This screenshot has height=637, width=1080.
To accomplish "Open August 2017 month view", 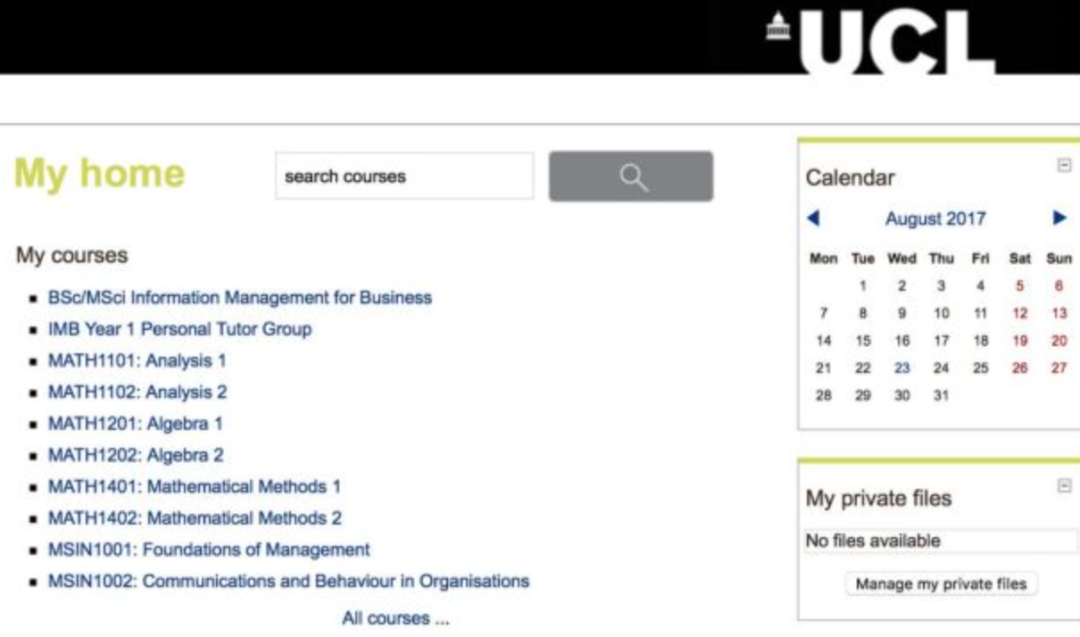I will tap(935, 219).
